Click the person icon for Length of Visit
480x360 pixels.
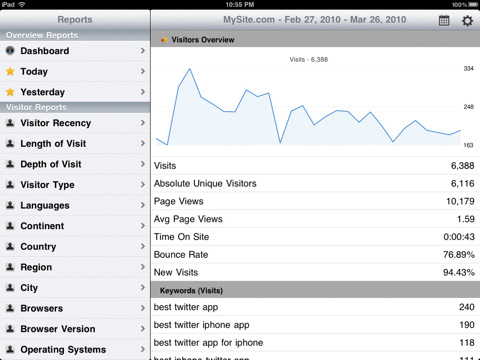coord(10,143)
